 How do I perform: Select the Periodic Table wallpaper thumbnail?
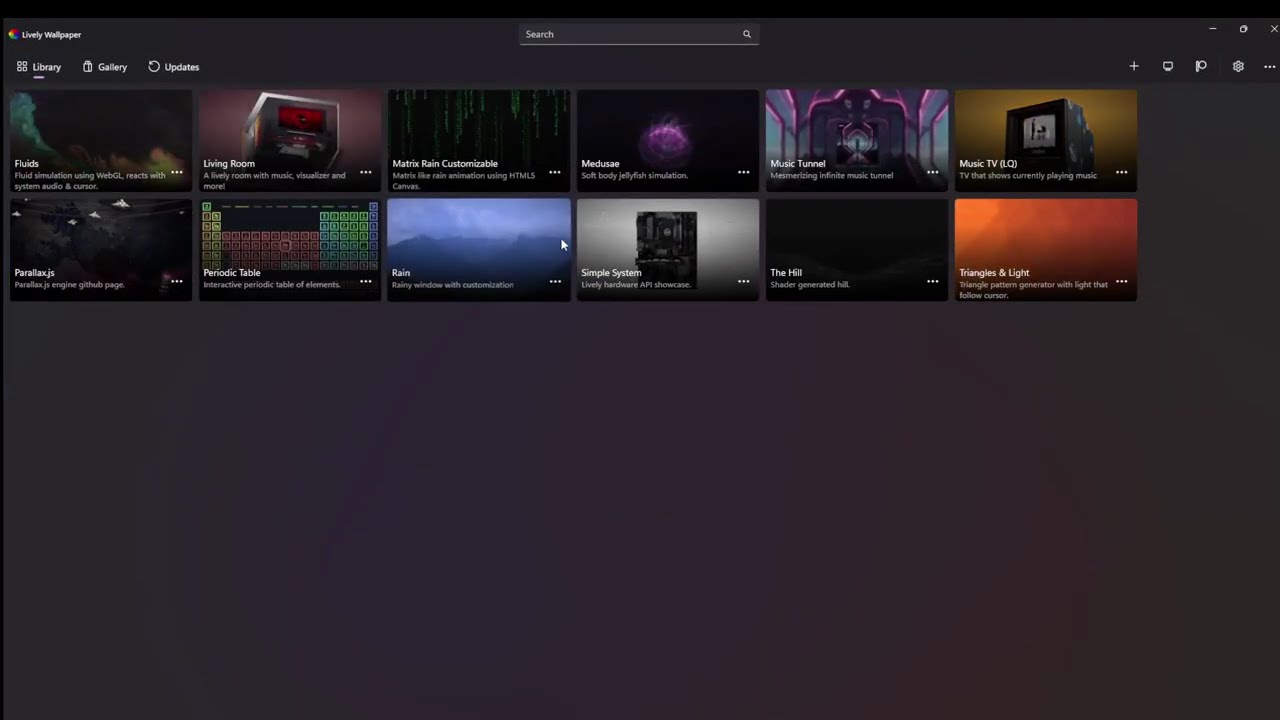point(290,249)
